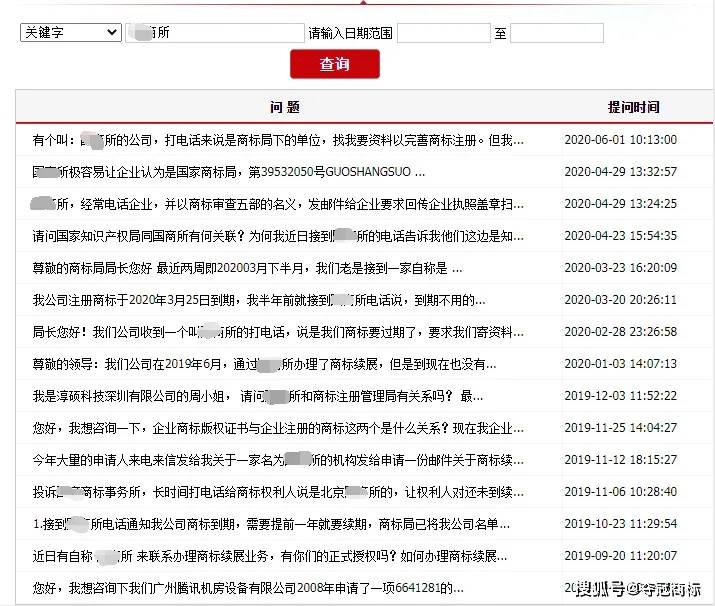Click timestamp 2020-04-29 13:32:57
715x606 pixels.
pos(621,171)
